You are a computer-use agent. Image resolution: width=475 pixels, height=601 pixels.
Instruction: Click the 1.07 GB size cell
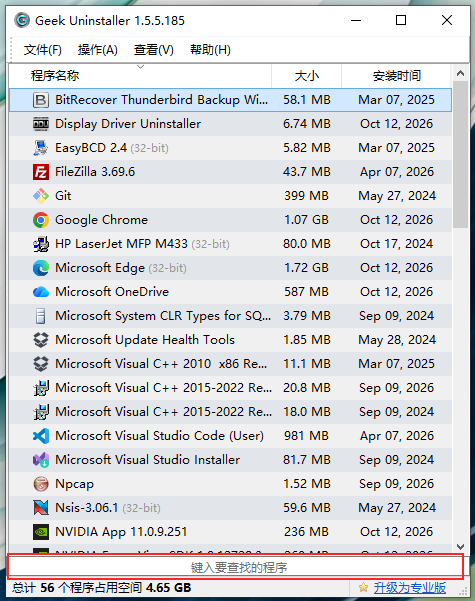point(306,220)
